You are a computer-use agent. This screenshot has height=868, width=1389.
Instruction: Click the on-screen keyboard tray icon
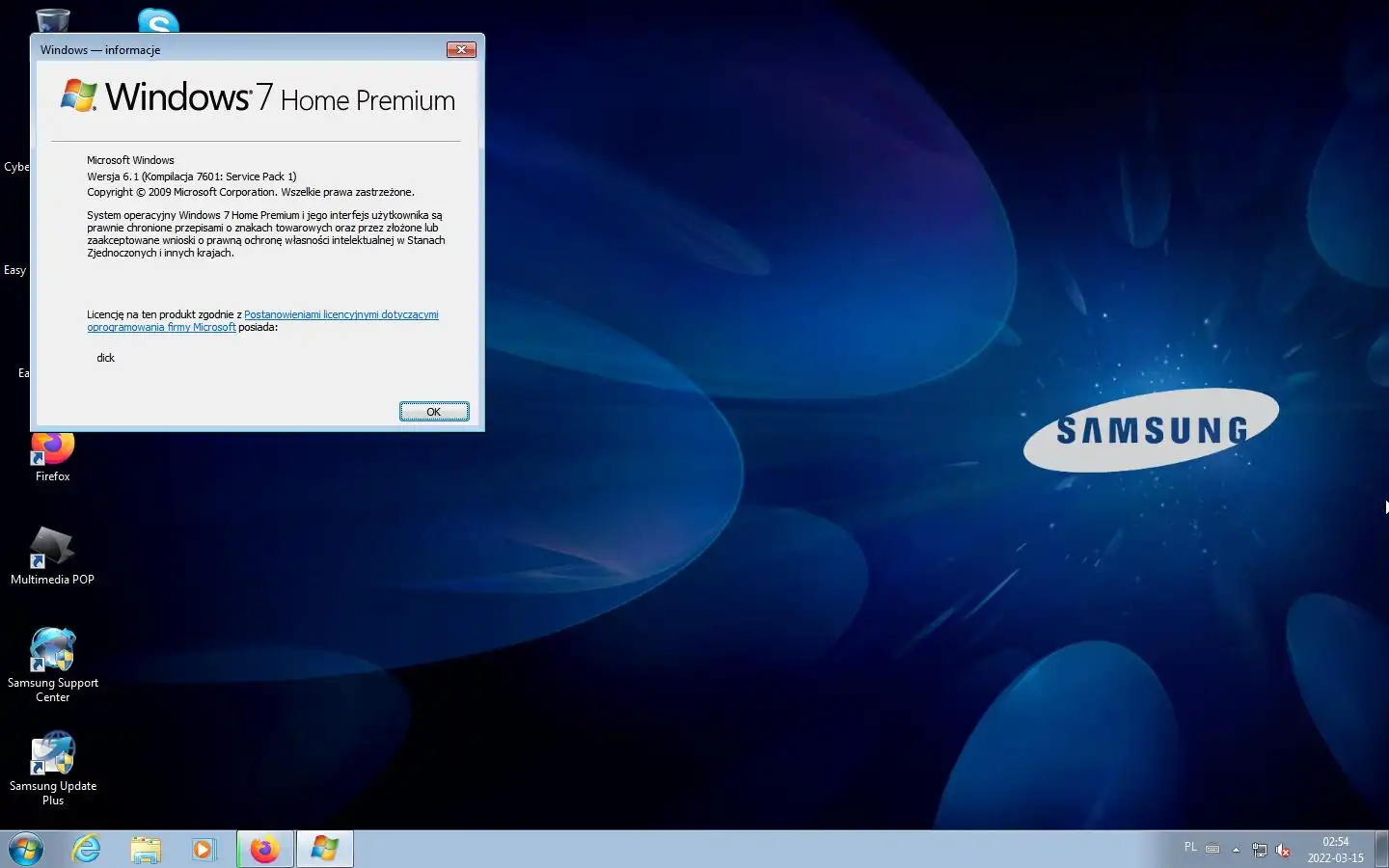pyautogui.click(x=1212, y=850)
